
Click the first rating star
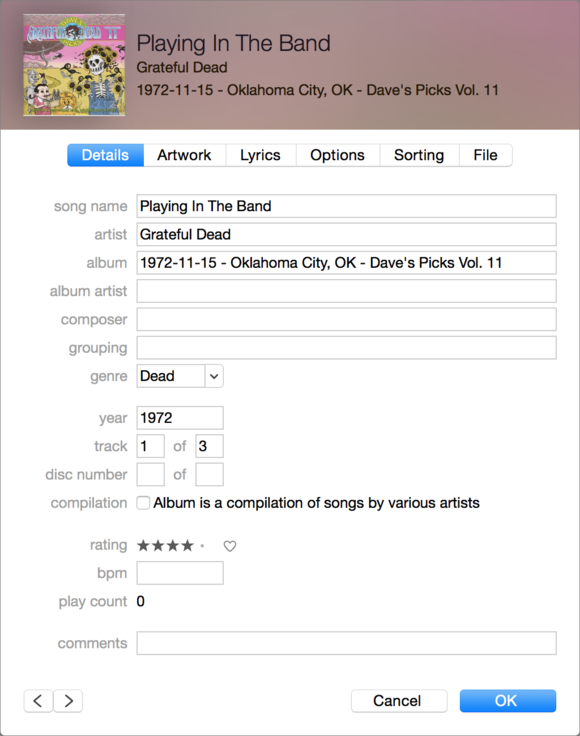pyautogui.click(x=143, y=545)
